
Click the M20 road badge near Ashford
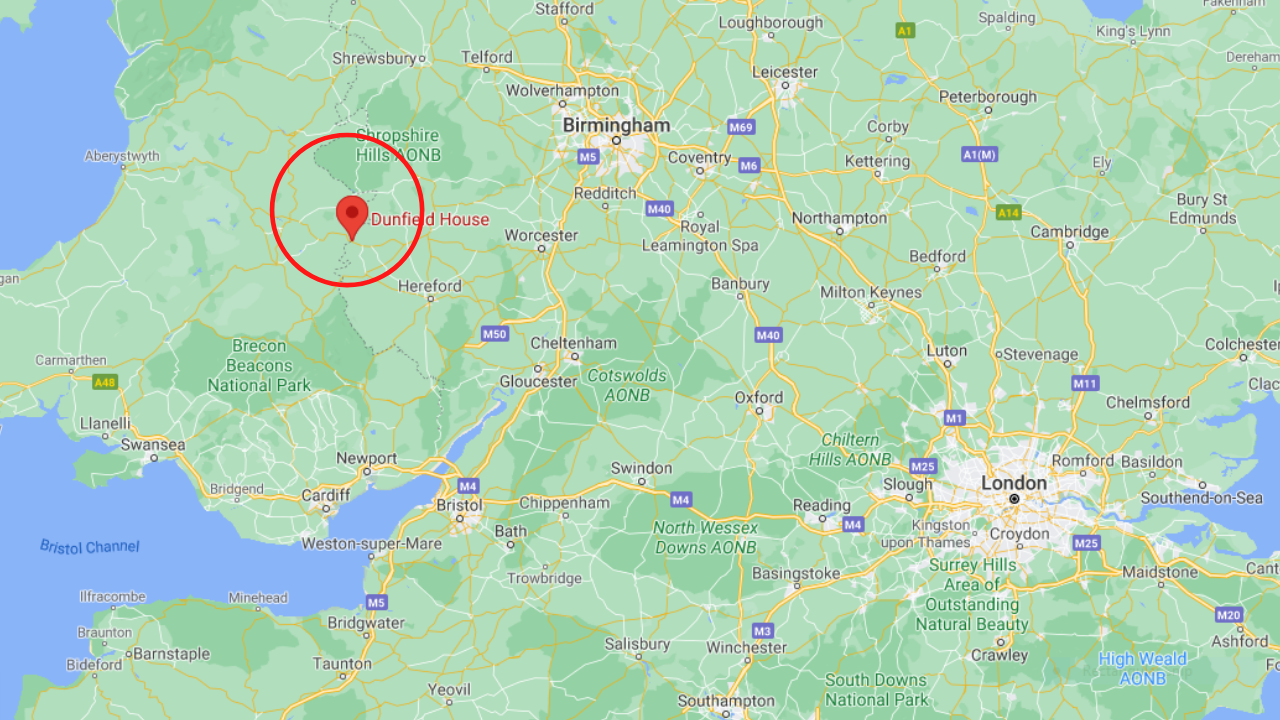coord(1228,614)
